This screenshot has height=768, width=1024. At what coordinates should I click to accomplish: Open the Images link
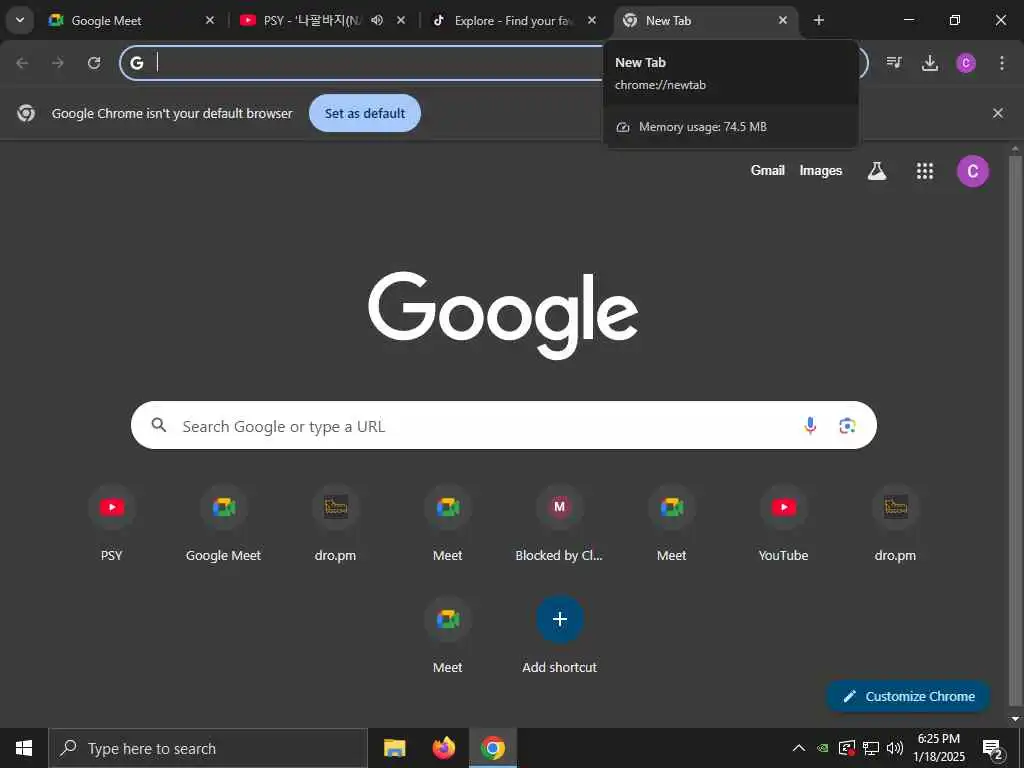click(x=821, y=170)
